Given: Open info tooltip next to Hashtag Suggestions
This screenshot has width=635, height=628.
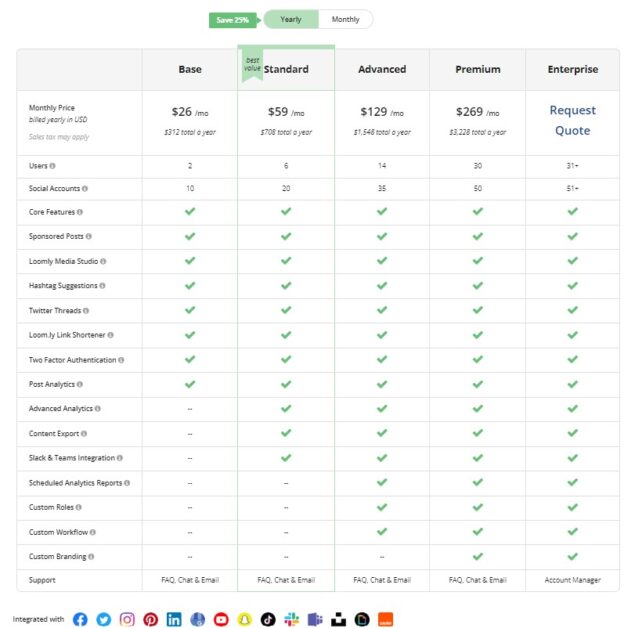Looking at the screenshot, I should [102, 286].
